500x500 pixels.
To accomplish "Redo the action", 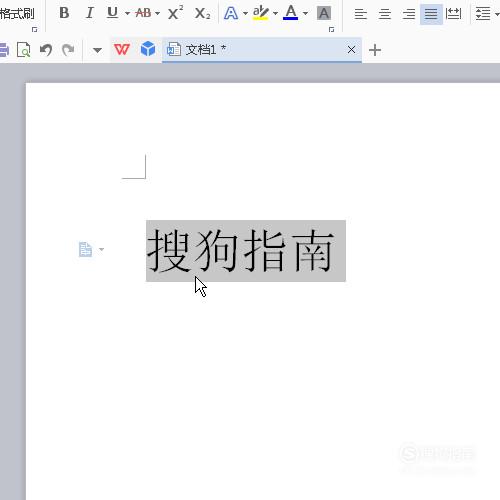I will 68,50.
